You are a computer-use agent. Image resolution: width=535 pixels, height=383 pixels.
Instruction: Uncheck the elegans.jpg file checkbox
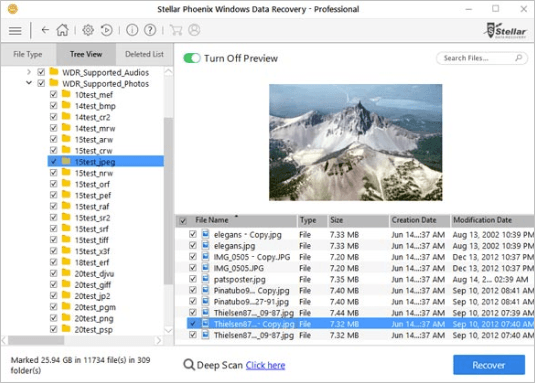(x=193, y=245)
